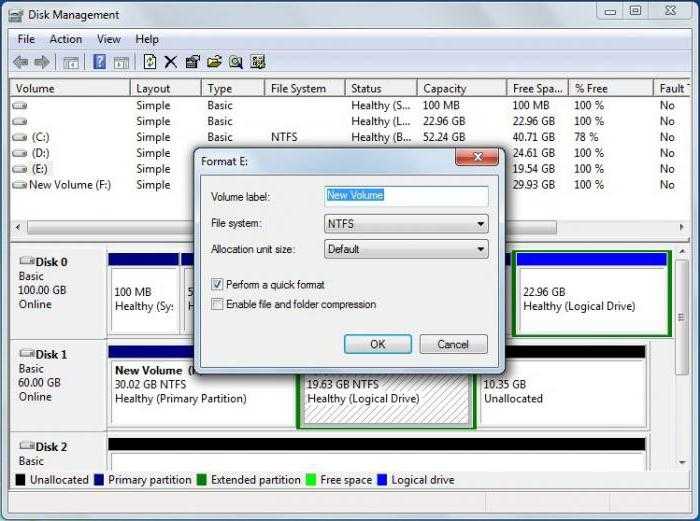Click the Disk Management title bar icon
This screenshot has width=700, height=521.
pyautogui.click(x=16, y=16)
